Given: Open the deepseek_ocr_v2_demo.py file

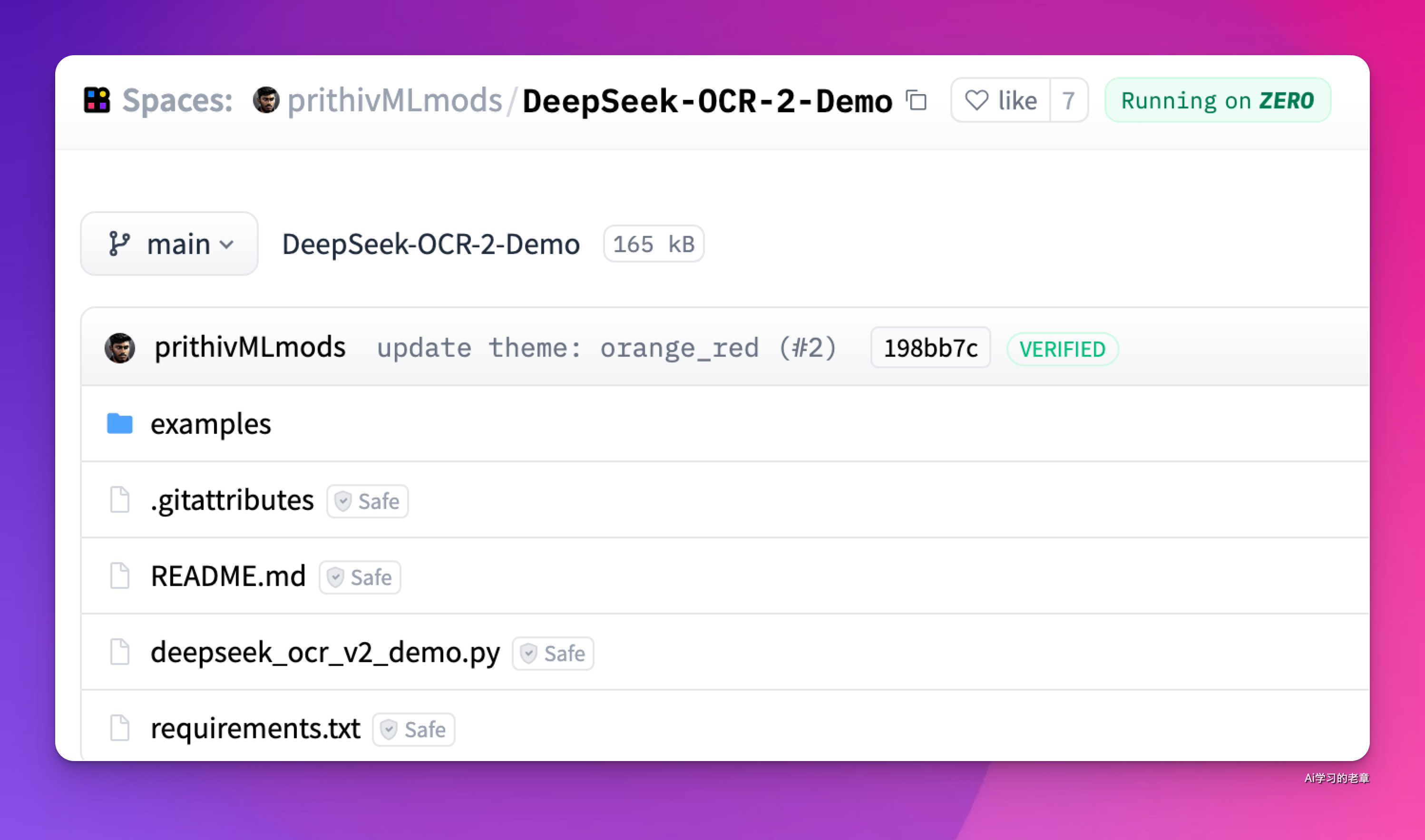Looking at the screenshot, I should tap(325, 652).
